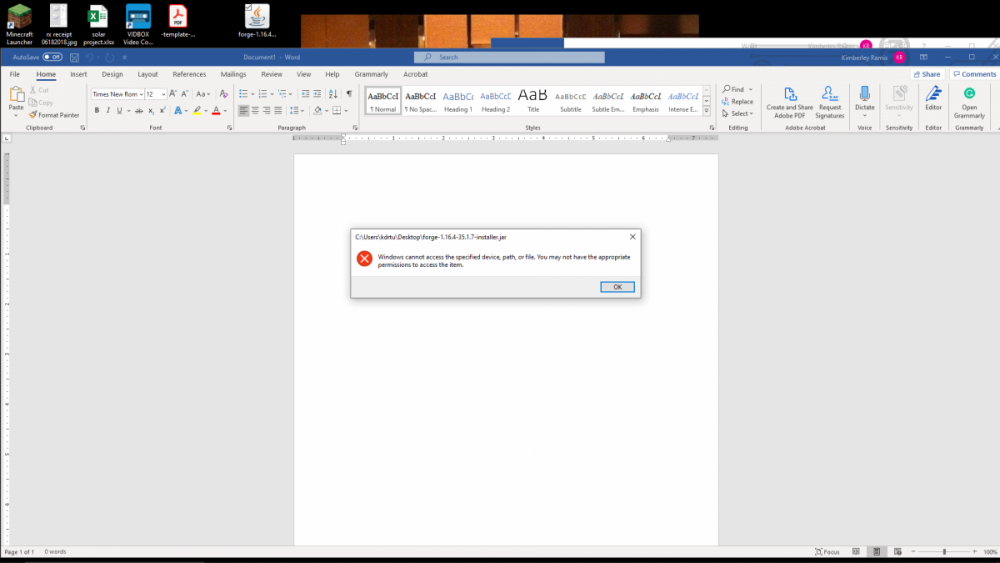Expand the Select dropdown in Editing
This screenshot has width=1000, height=563.
tap(741, 113)
